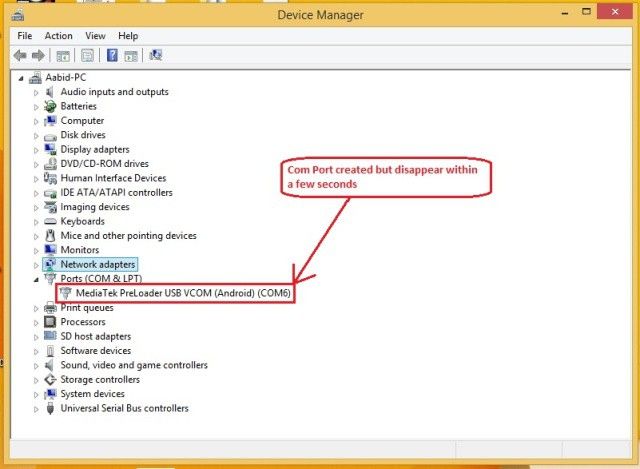Maximize the Device Manager window
Viewport: 640px width, 469px height.
586,12
